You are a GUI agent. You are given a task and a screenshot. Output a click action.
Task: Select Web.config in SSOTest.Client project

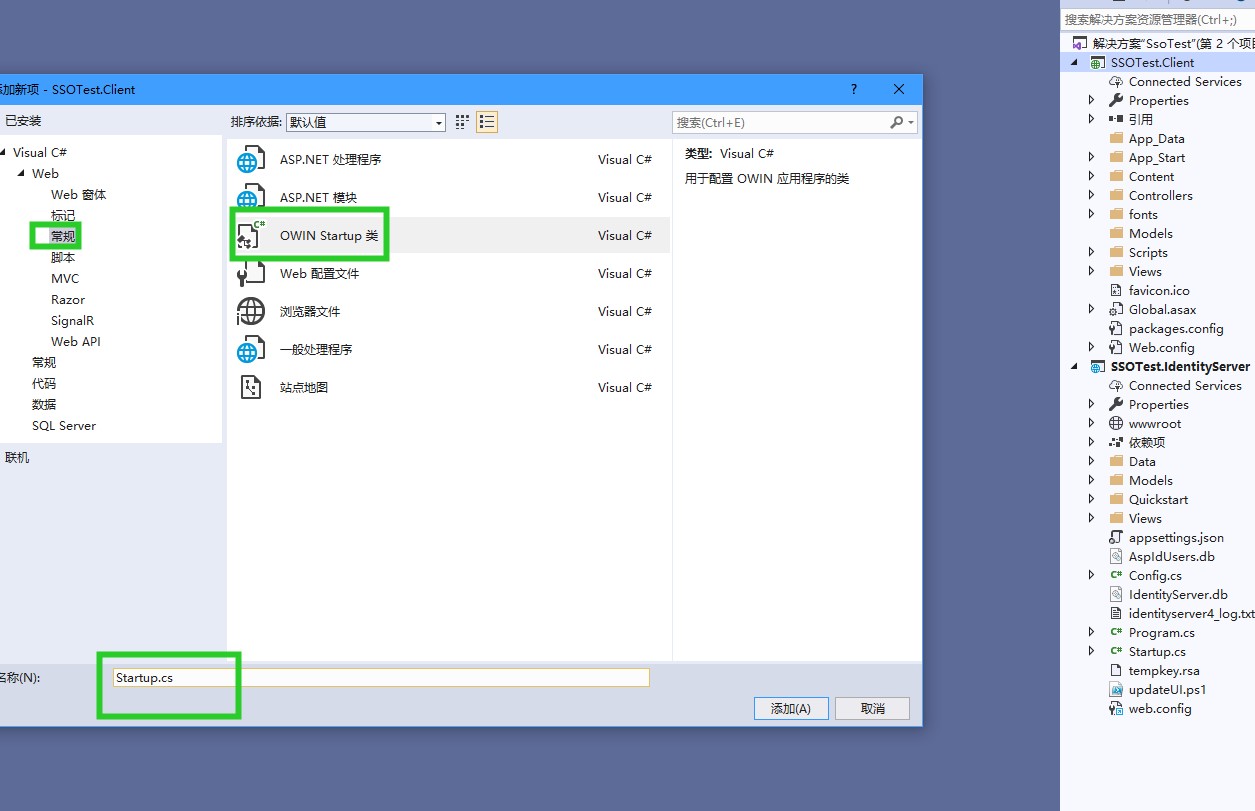tap(1161, 348)
